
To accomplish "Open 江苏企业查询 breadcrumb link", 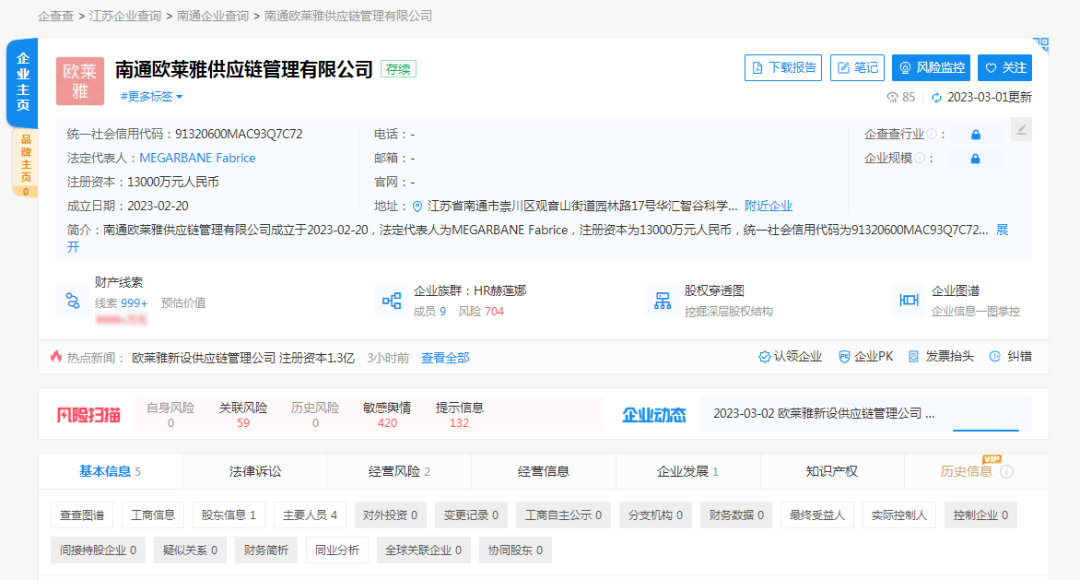I will point(125,16).
